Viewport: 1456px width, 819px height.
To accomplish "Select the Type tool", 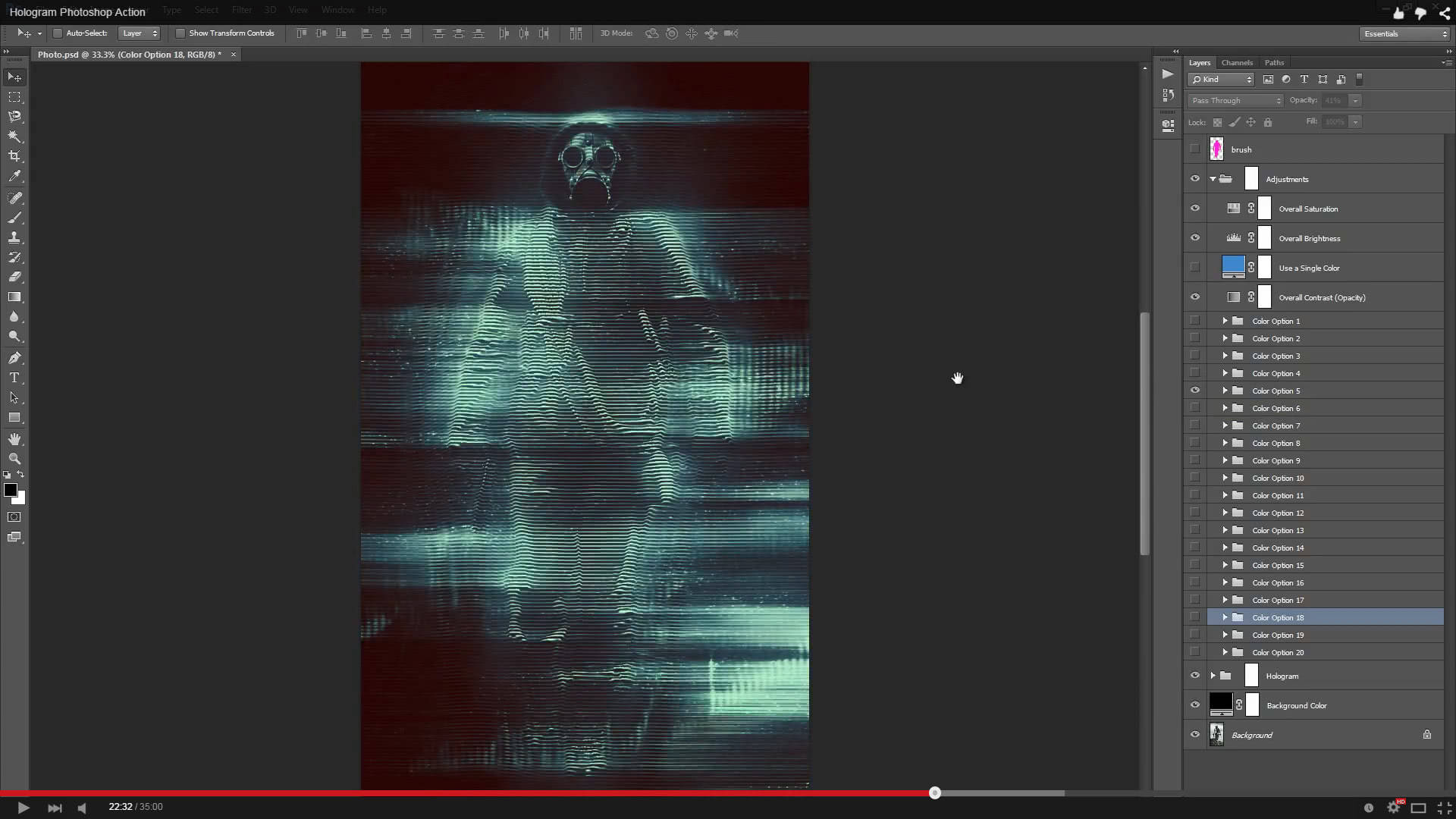I will (x=14, y=378).
